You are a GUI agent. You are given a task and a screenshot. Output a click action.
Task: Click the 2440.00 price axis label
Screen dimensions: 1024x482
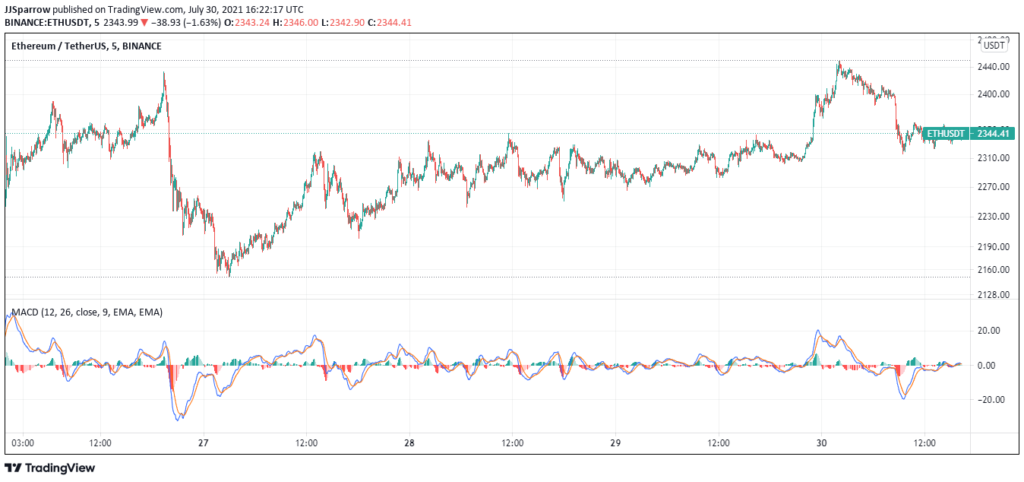pos(993,67)
